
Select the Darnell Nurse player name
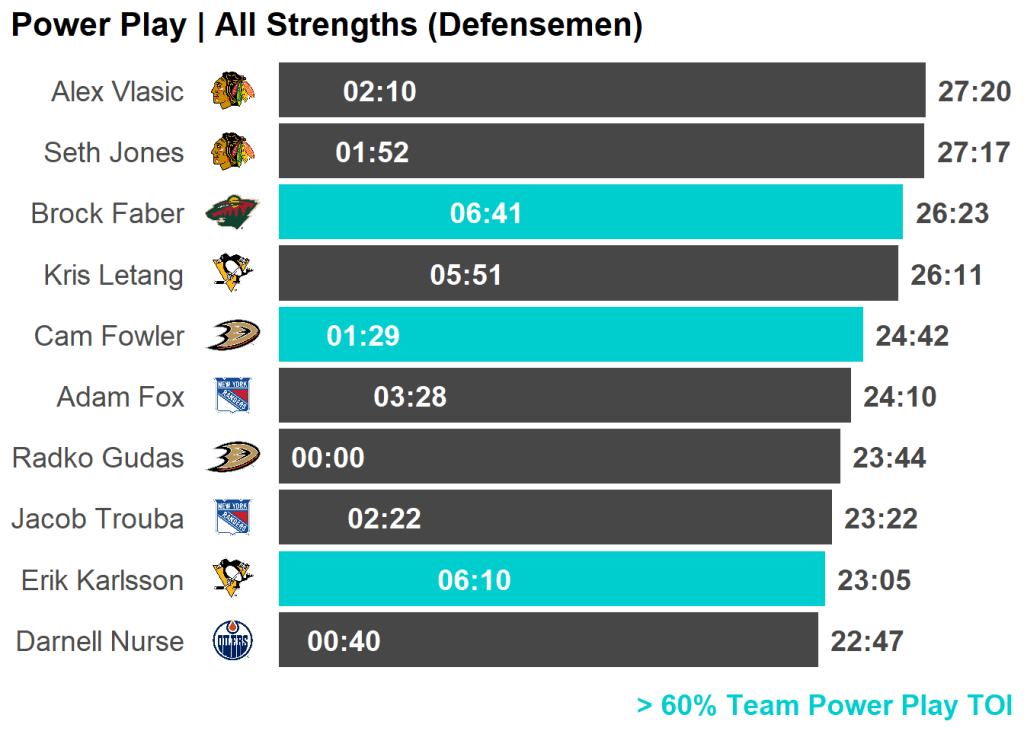100,641
